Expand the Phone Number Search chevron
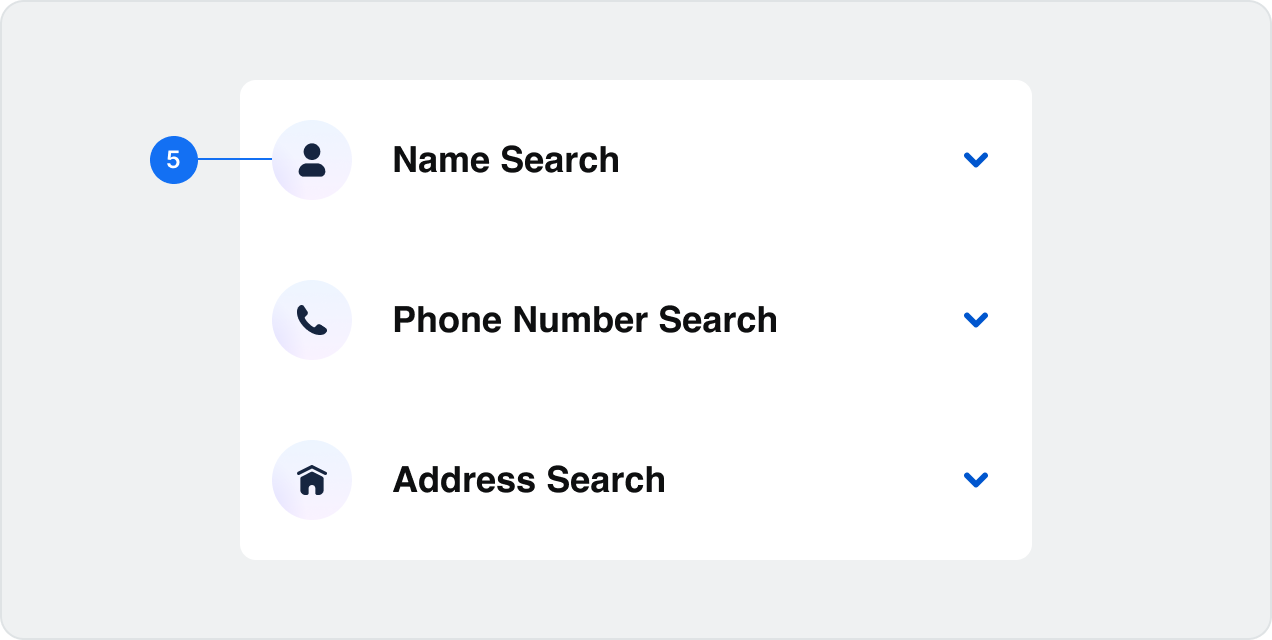Image resolution: width=1272 pixels, height=640 pixels. [x=975, y=320]
